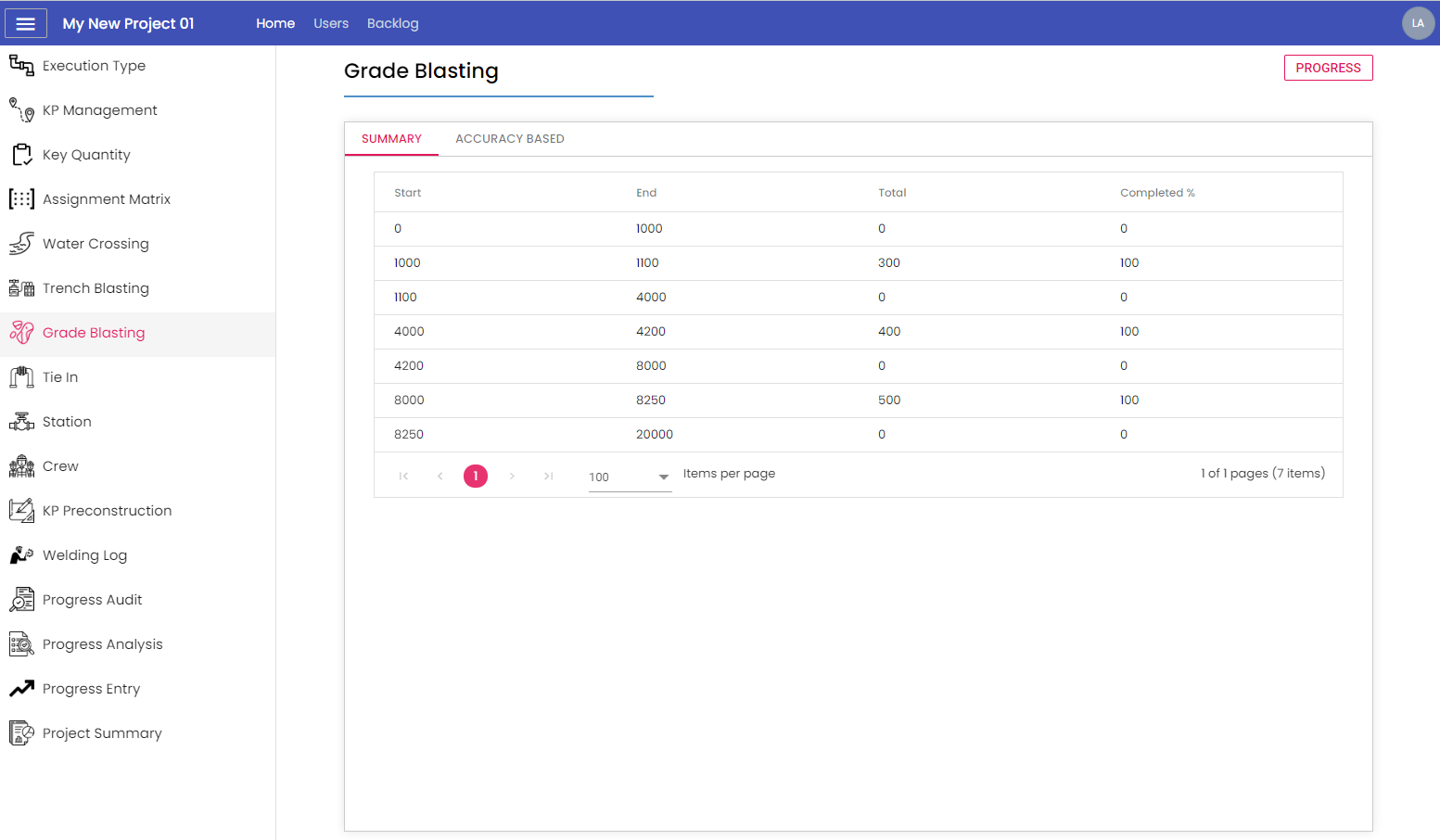
Task: Click the KP Management map pin icon
Action: [x=21, y=109]
